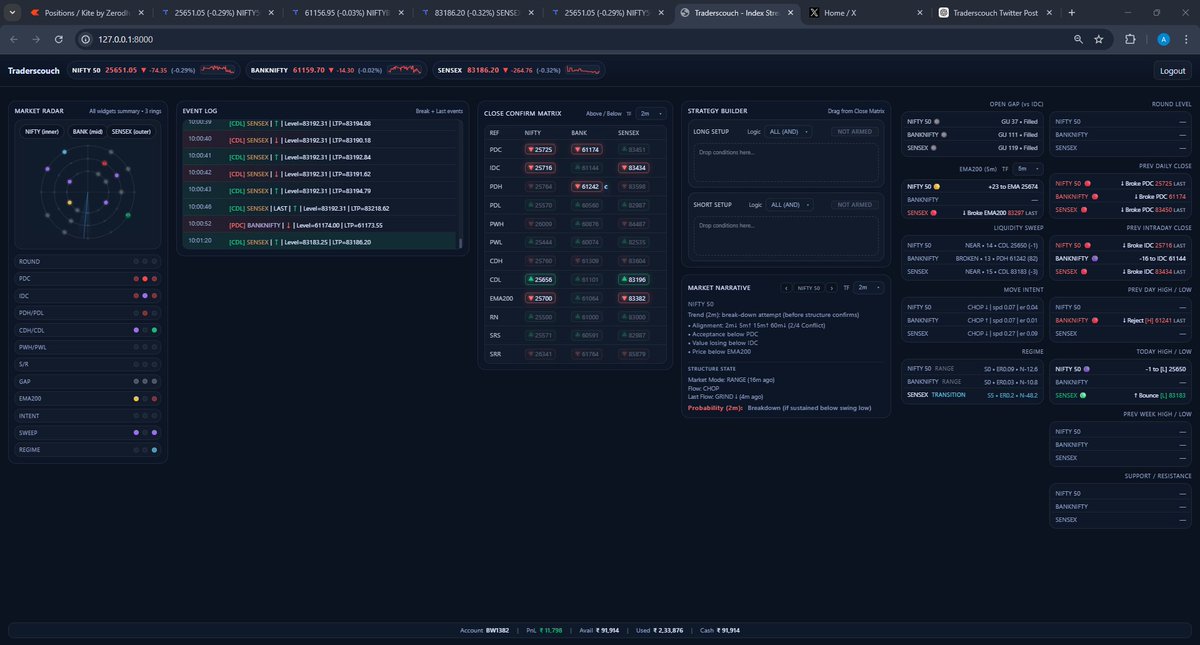Open the NIFTY 50 sparkline chart in header
The width and height of the screenshot is (1200, 645).
[x=218, y=70]
